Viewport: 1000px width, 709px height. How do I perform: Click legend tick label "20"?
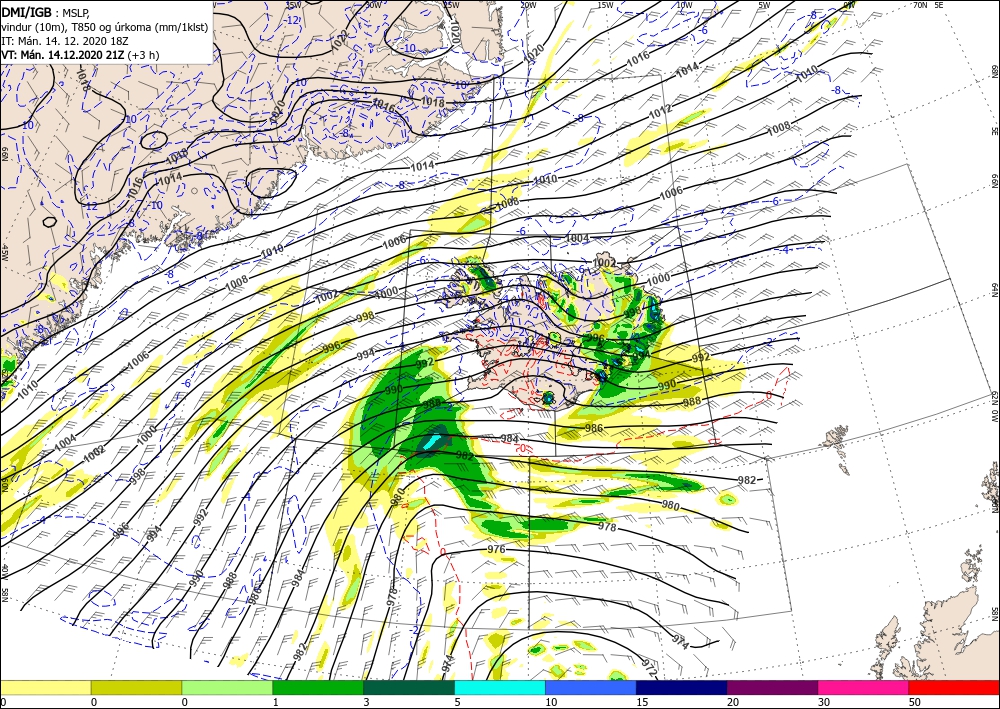point(733,703)
